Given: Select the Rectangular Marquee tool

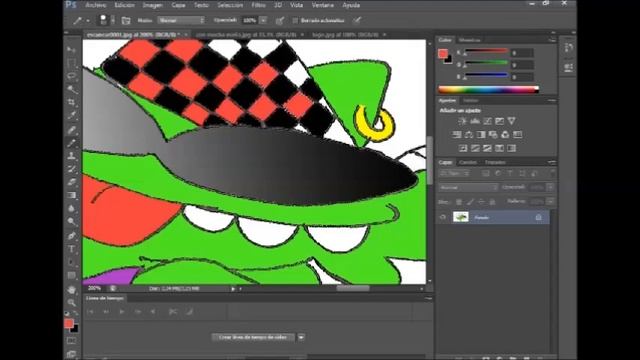Looking at the screenshot, I should click(71, 63).
